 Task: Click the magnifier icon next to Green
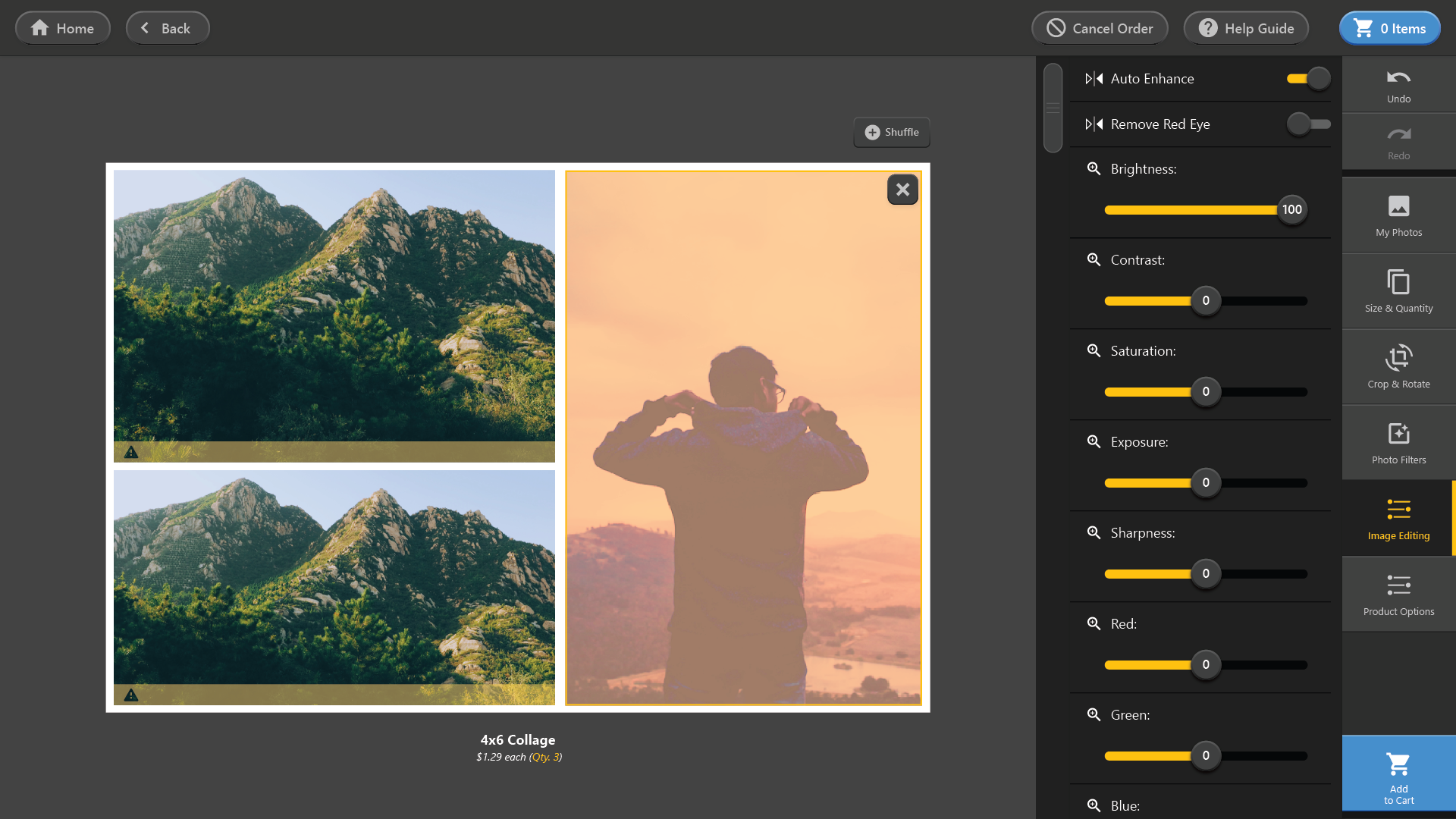pyautogui.click(x=1094, y=714)
